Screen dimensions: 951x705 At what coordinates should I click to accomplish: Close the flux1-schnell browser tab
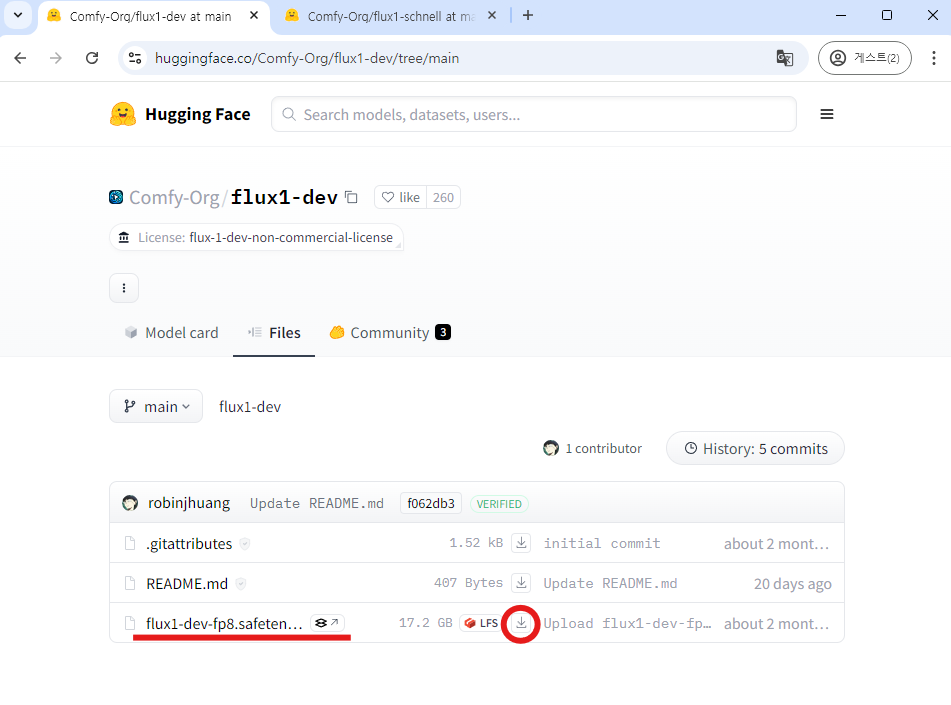point(492,15)
